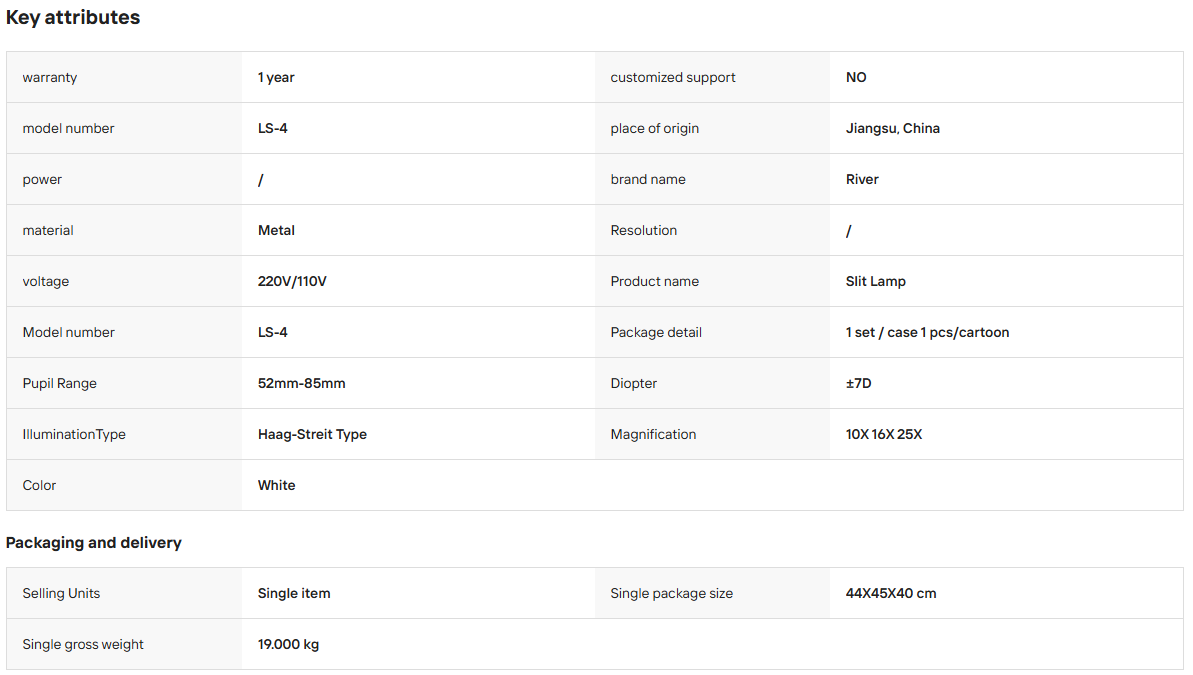This screenshot has height=675, width=1193.
Task: Click the Diopter value ±7D
Action: tap(858, 384)
